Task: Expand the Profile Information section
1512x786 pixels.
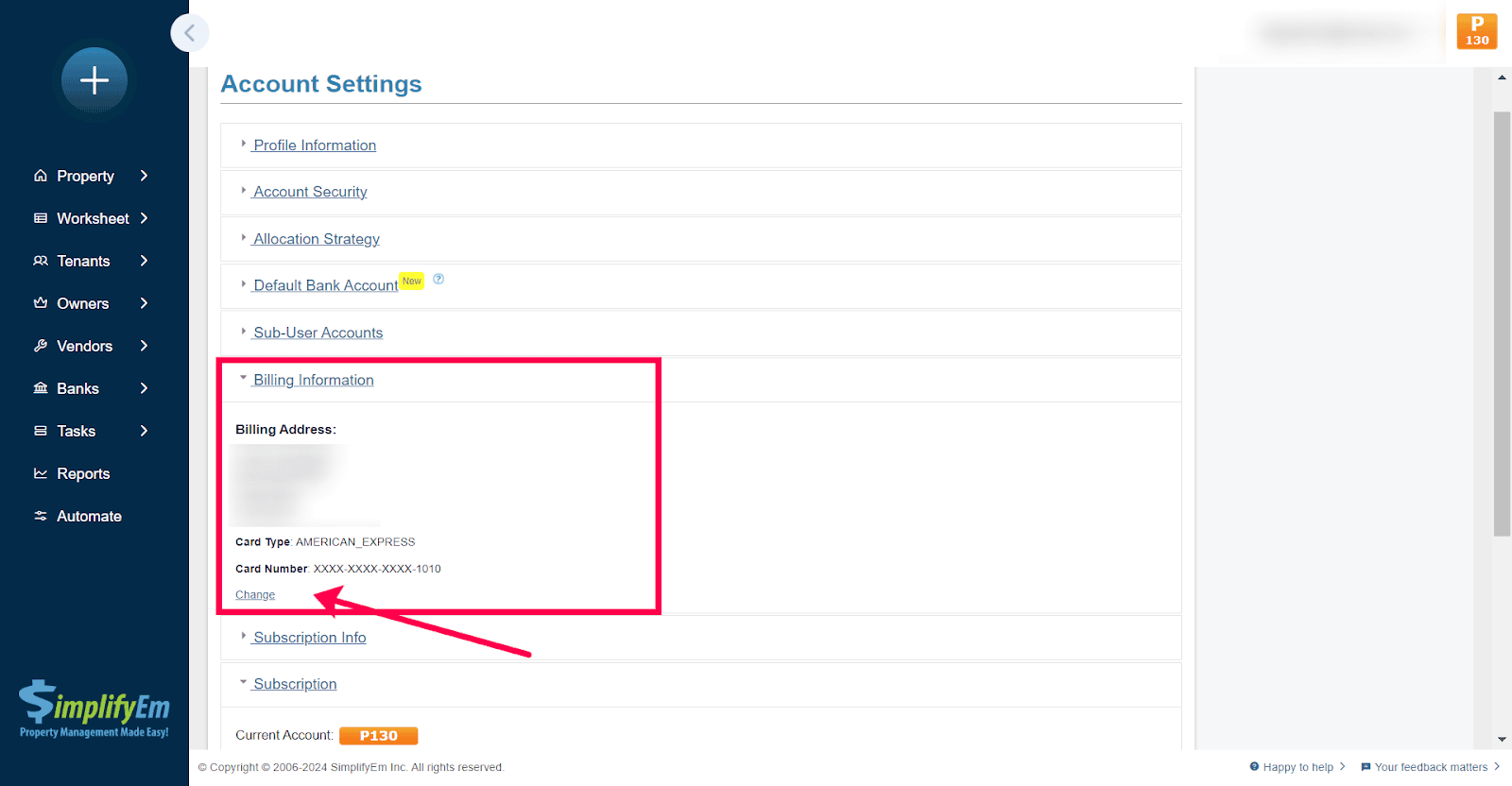Action: pos(314,145)
